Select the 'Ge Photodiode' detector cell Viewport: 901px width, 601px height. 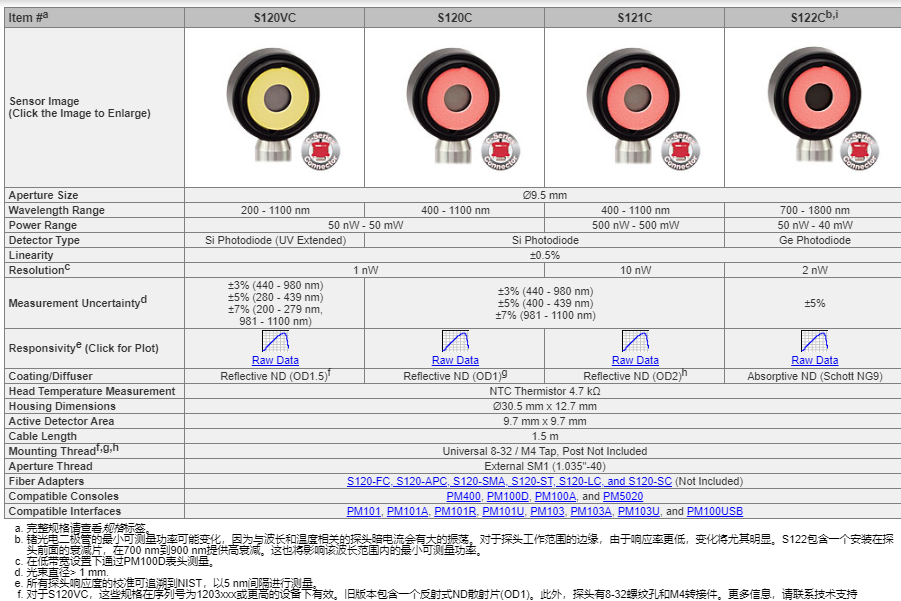[815, 240]
